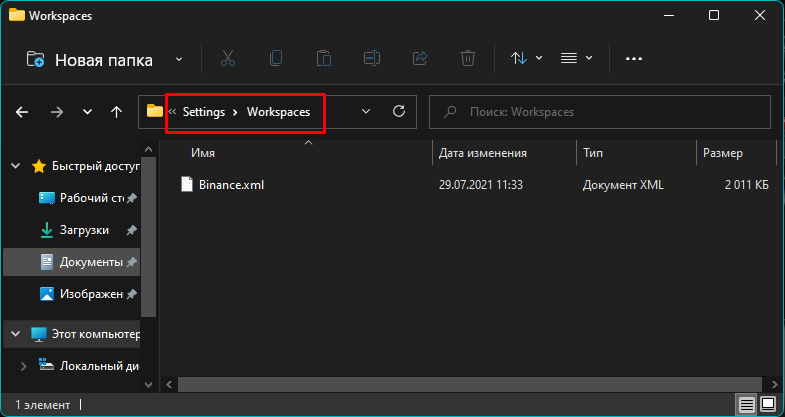This screenshot has height=417, width=785.
Task: Open the See more ellipsis menu
Action: pyautogui.click(x=633, y=58)
